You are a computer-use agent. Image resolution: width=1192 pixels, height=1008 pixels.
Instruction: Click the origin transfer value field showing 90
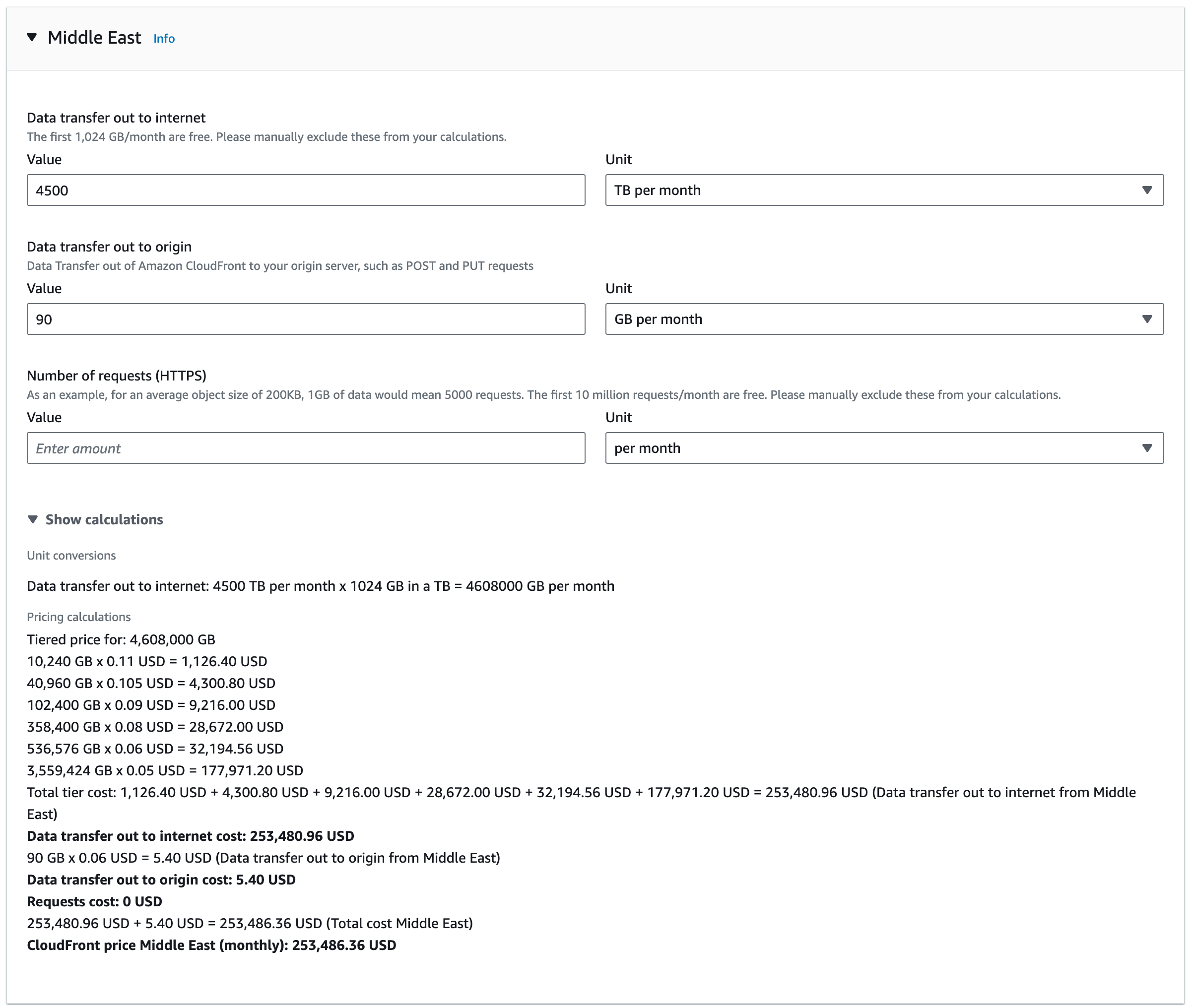pyautogui.click(x=305, y=319)
